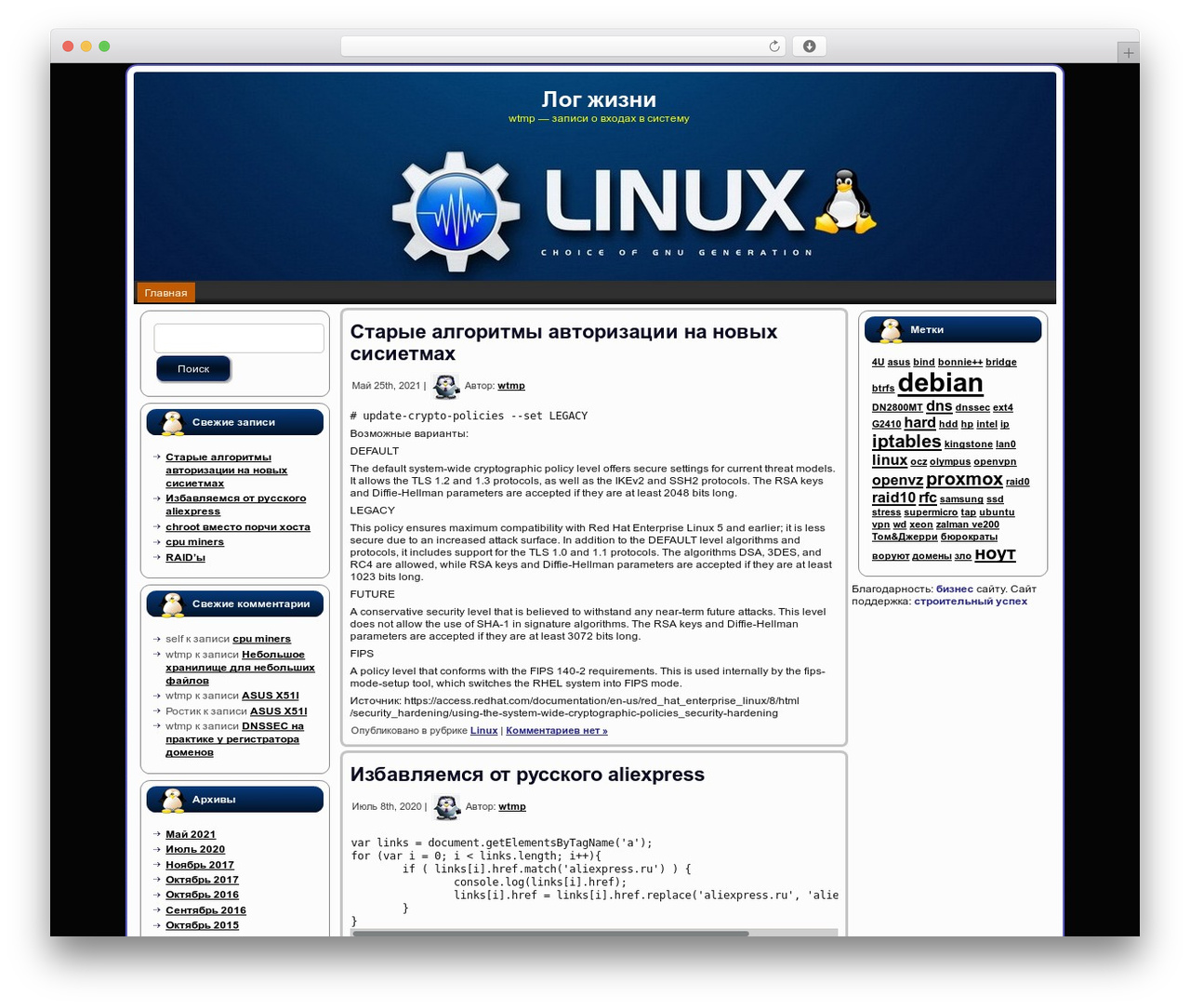This screenshot has height=1008, width=1190.
Task: Click the browser address bar
Action: [563, 46]
